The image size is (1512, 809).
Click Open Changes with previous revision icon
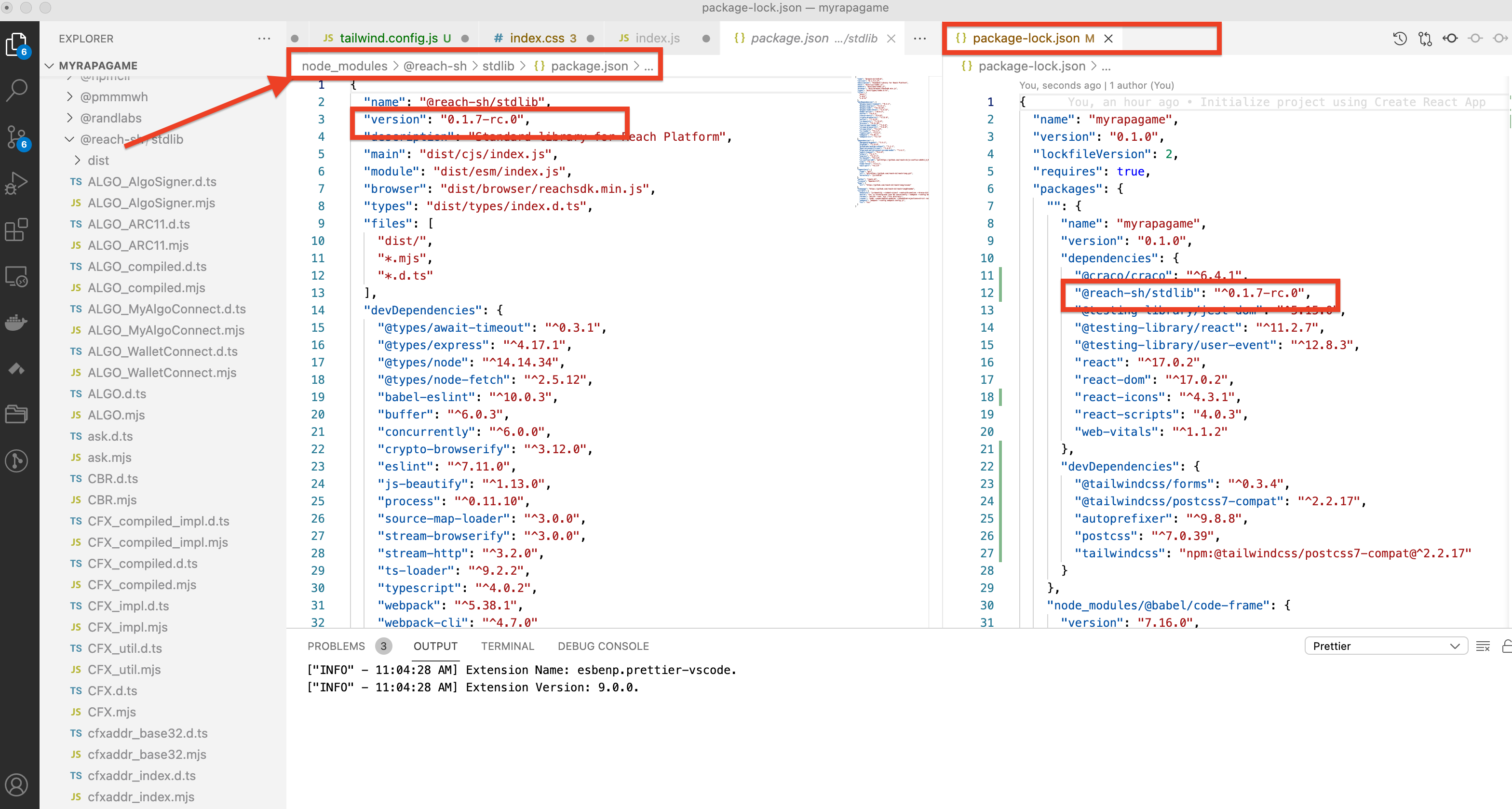[x=1450, y=39]
